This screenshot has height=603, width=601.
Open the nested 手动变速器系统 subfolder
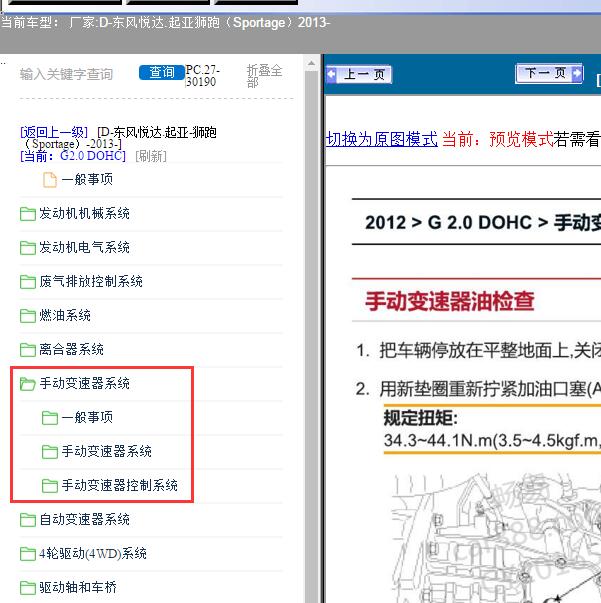107,451
